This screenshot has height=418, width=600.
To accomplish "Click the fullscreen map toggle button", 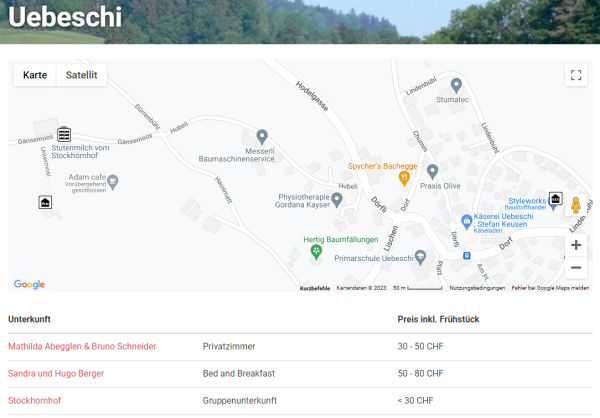I will tap(575, 75).
